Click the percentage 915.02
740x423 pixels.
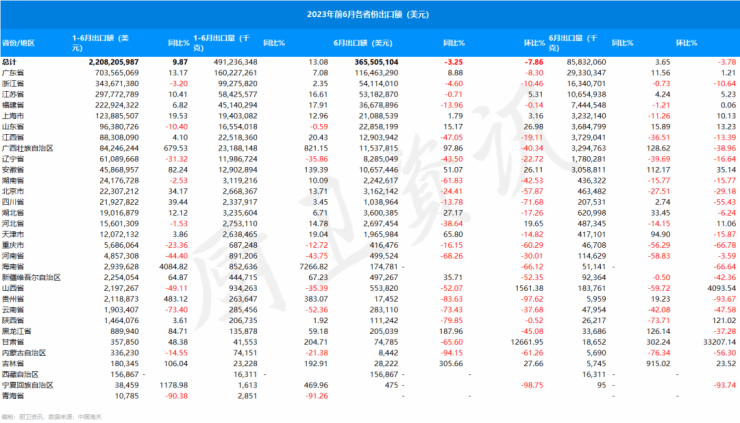[658, 364]
